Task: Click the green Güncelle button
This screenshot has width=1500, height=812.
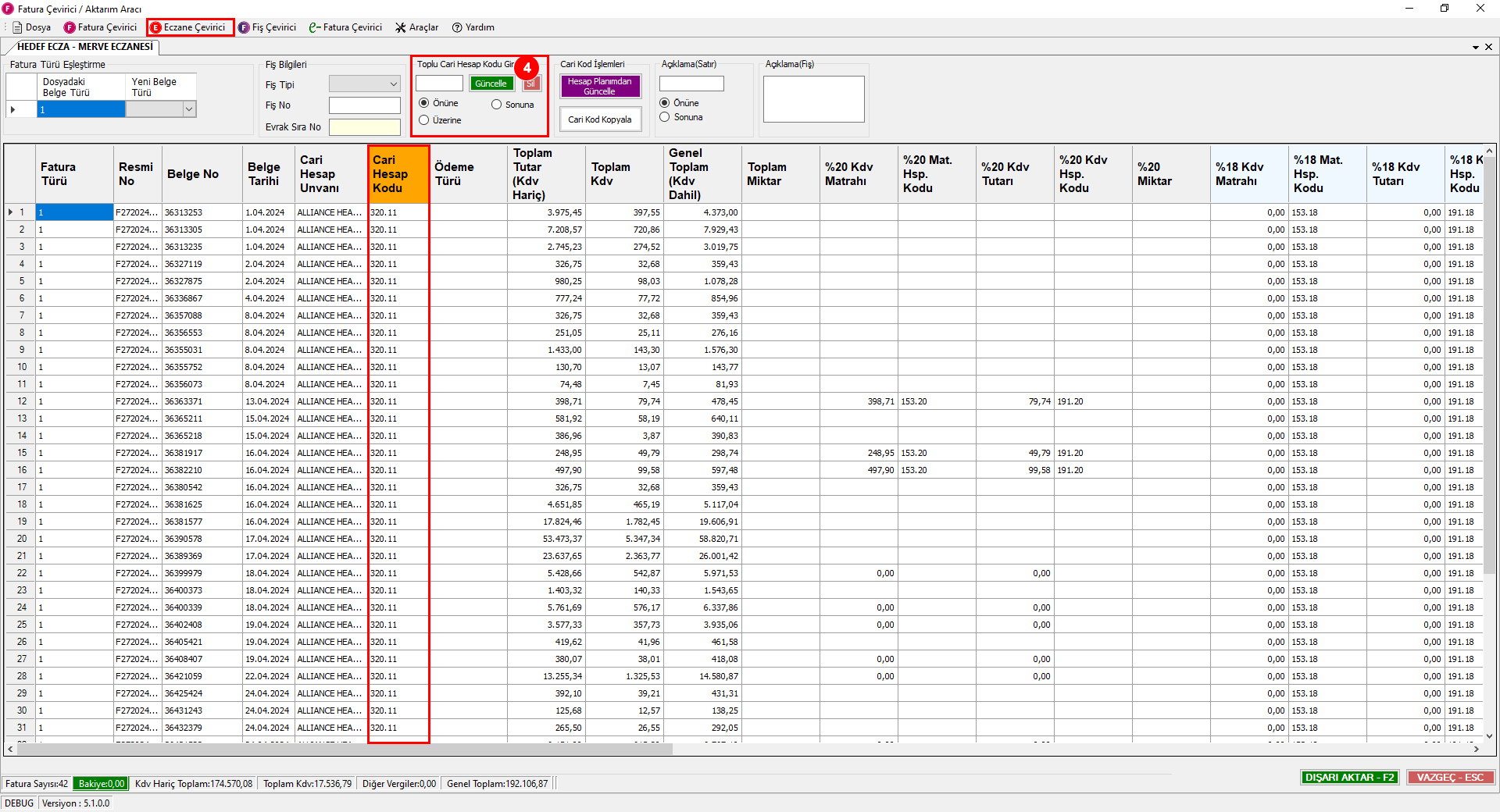Action: click(491, 84)
